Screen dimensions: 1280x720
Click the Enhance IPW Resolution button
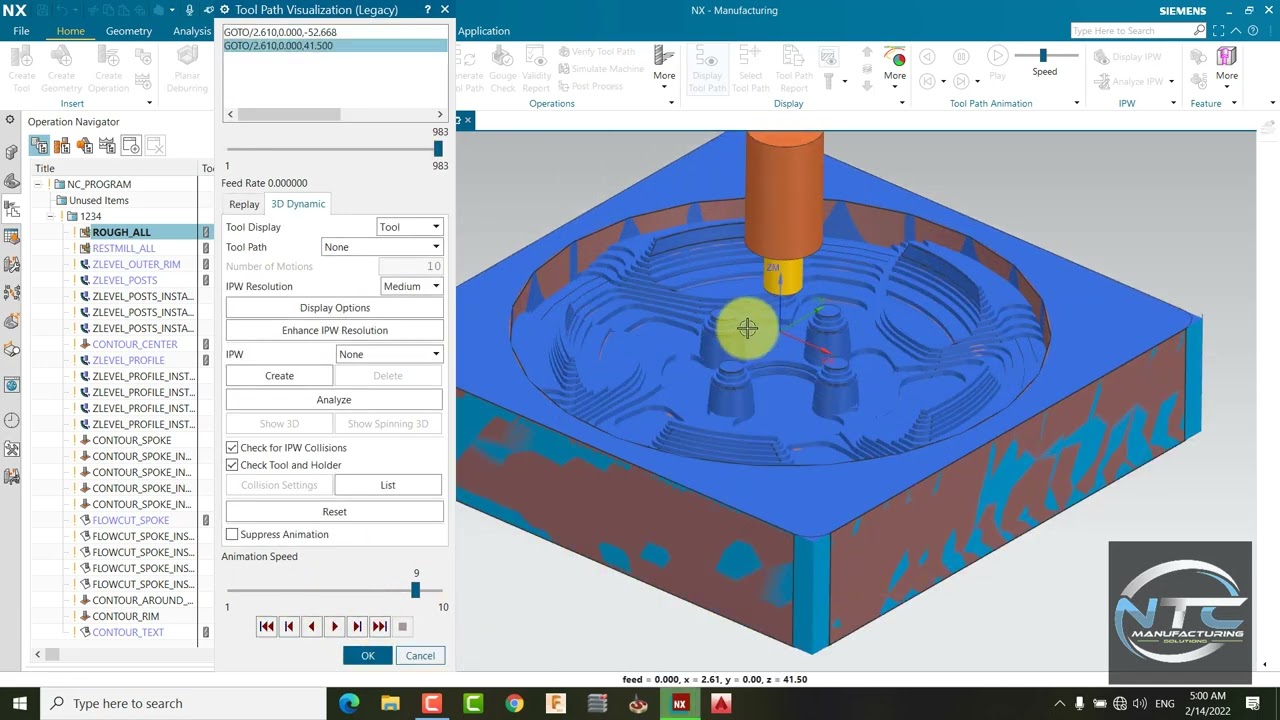[335, 330]
